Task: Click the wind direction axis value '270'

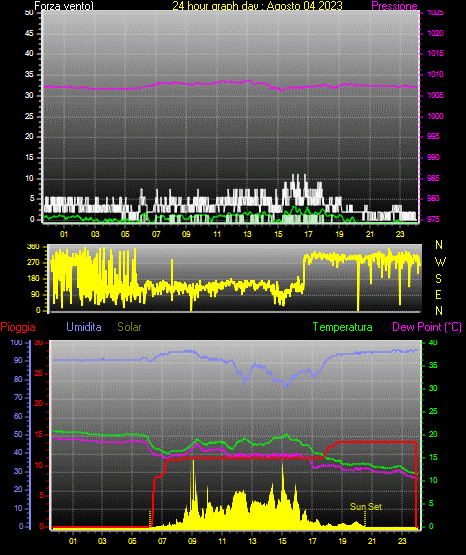Action: [34, 262]
